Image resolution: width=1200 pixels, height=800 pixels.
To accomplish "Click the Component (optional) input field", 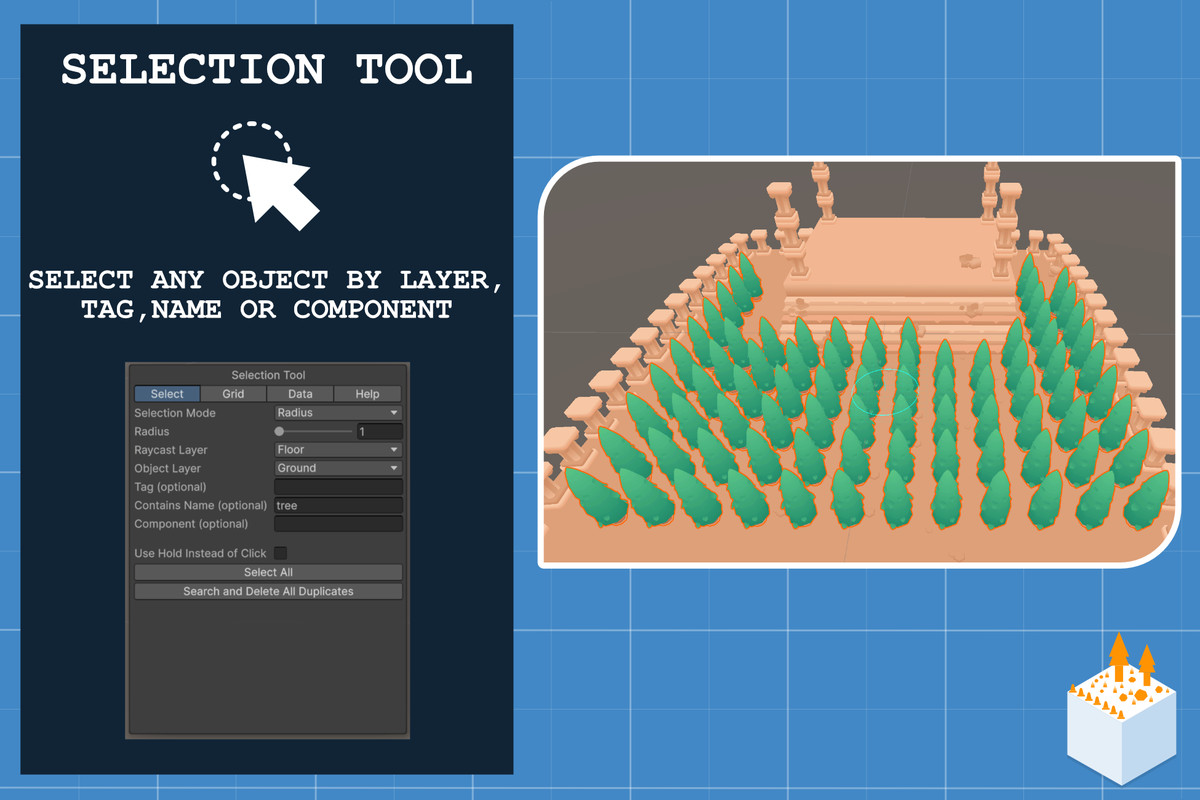I will (x=337, y=523).
